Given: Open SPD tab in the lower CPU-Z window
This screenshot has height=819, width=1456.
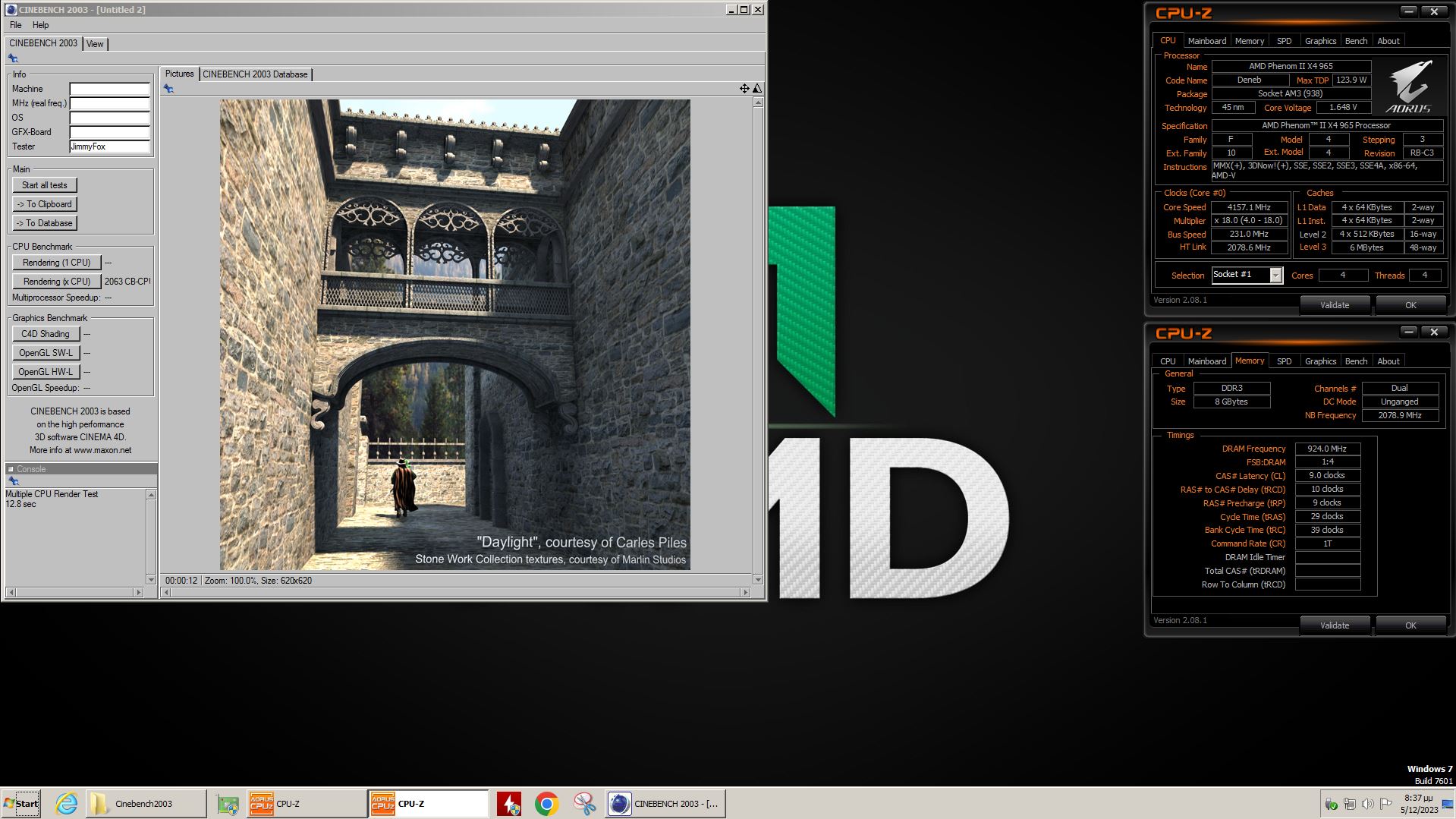Looking at the screenshot, I should click(x=1284, y=361).
